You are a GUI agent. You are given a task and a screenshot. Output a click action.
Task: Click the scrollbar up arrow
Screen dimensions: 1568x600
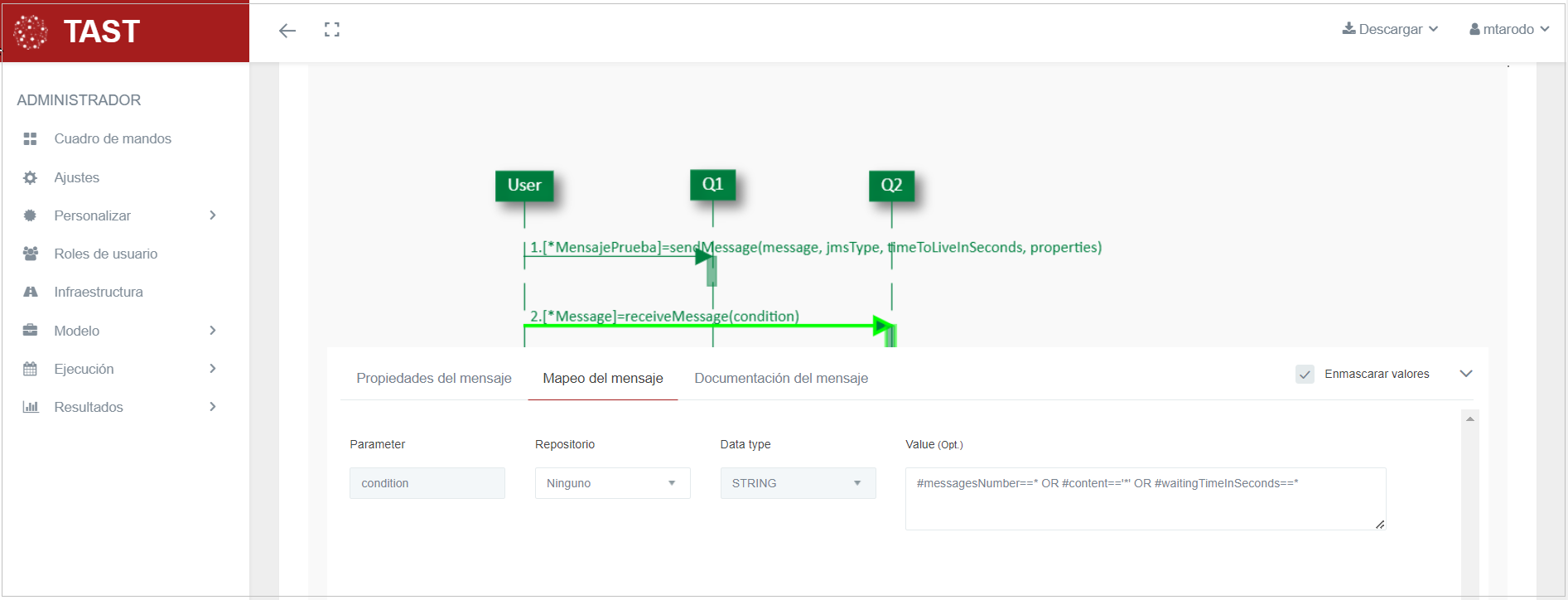(1469, 419)
